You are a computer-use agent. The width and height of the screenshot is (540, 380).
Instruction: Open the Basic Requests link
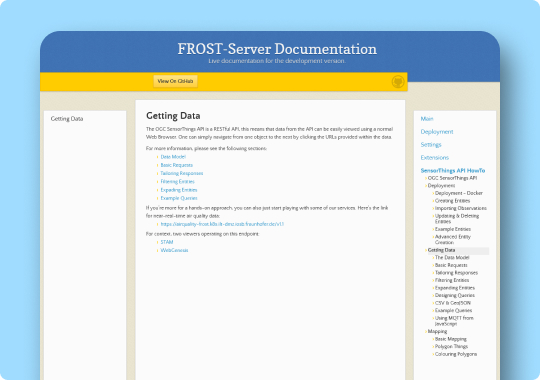[177, 165]
